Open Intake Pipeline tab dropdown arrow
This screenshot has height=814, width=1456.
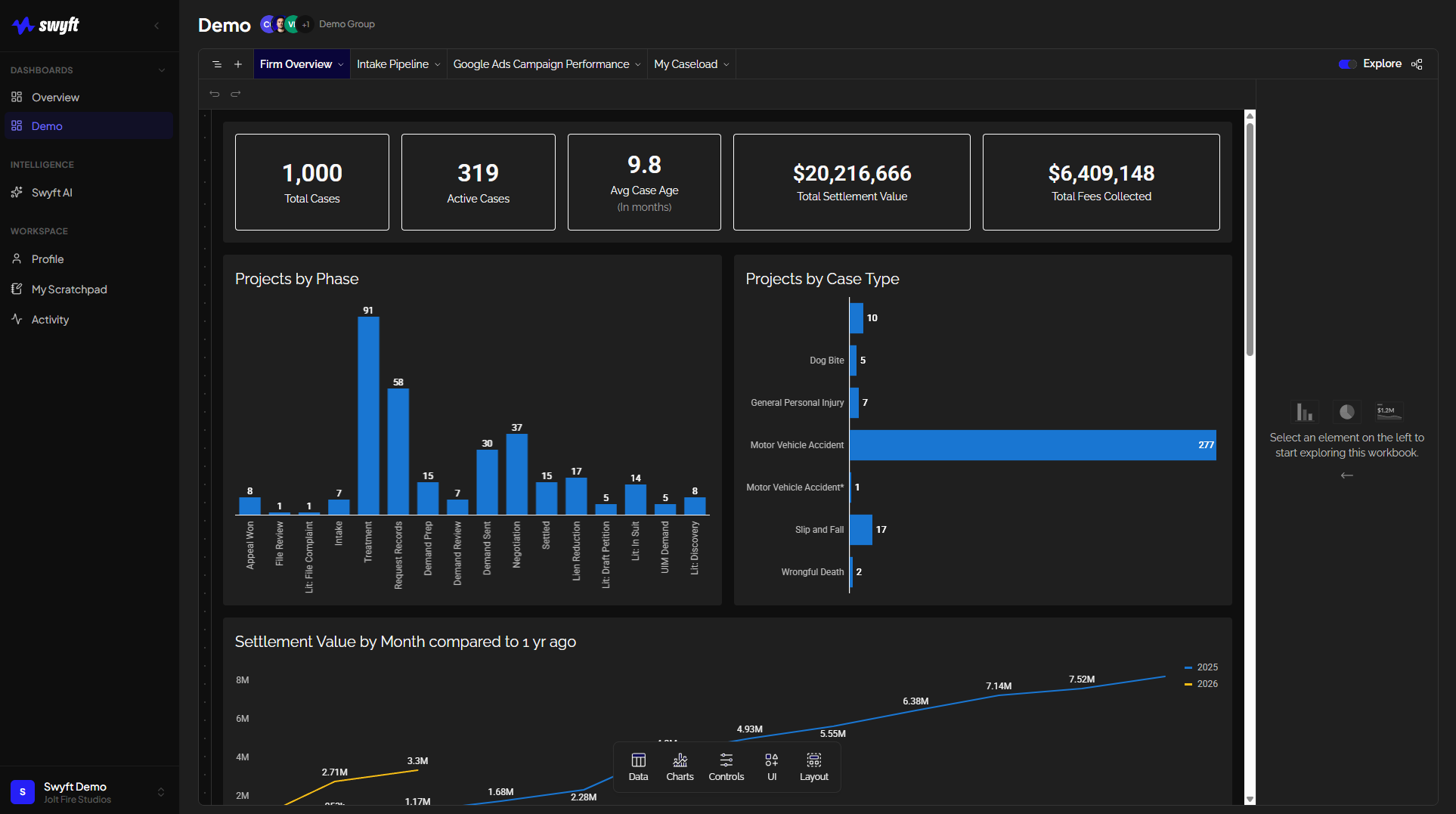tap(438, 65)
